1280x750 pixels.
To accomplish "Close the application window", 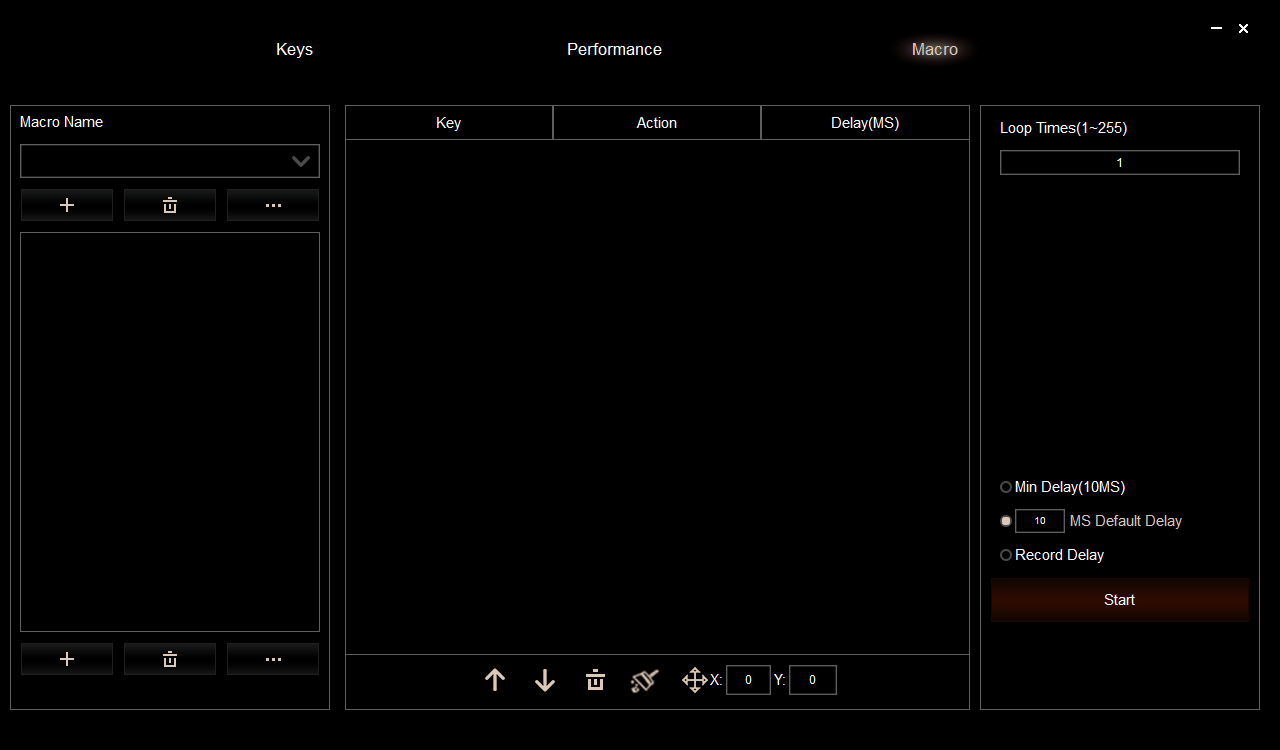I will 1243,29.
